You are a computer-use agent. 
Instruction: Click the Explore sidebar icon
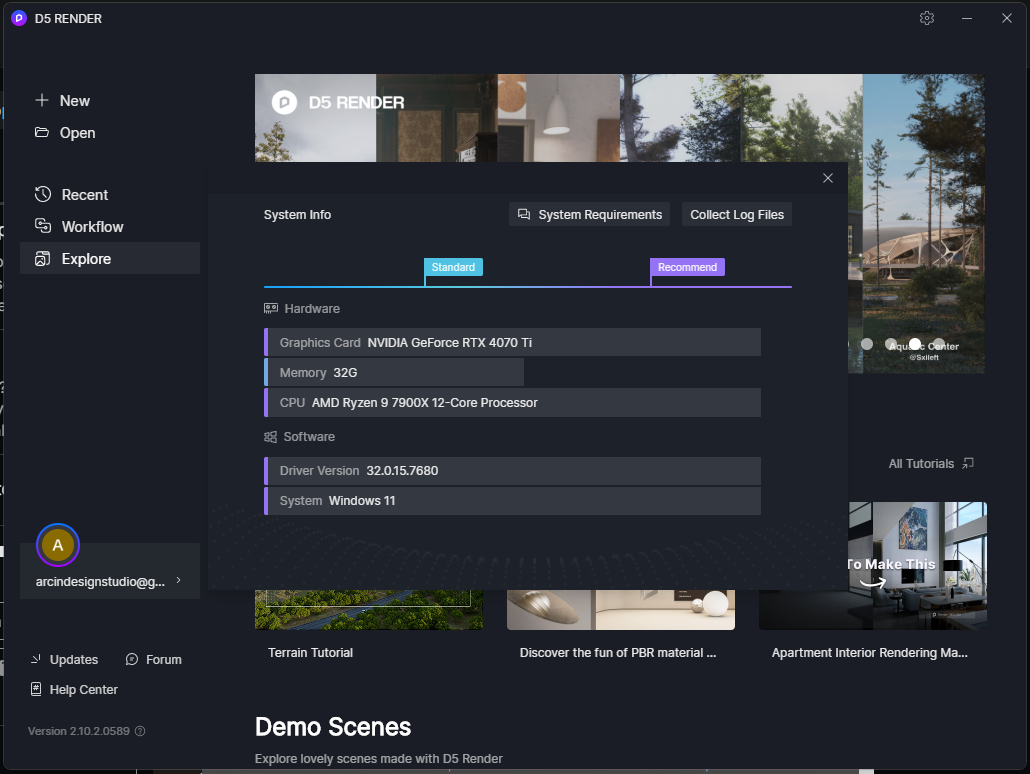43,258
